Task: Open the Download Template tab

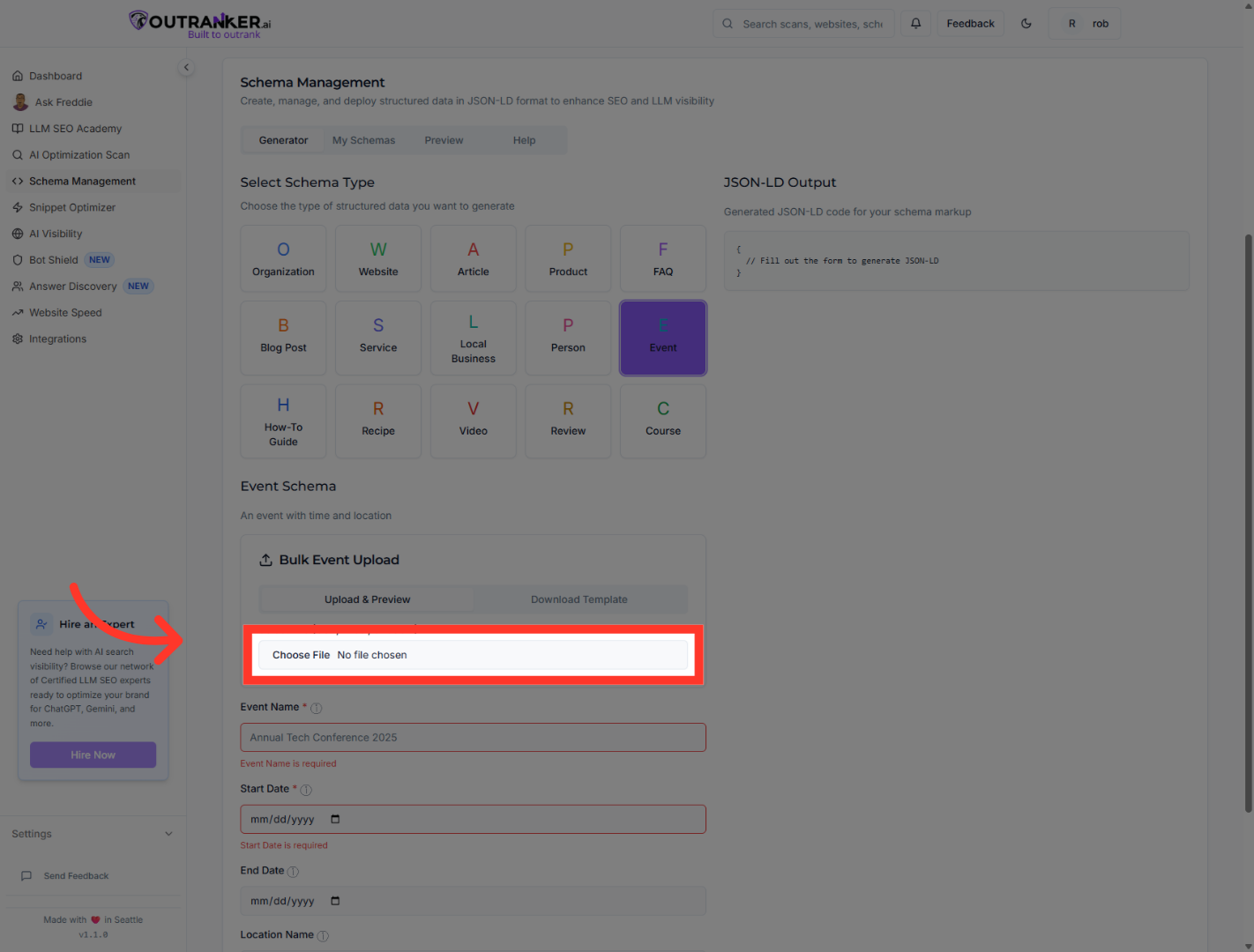Action: pos(579,599)
